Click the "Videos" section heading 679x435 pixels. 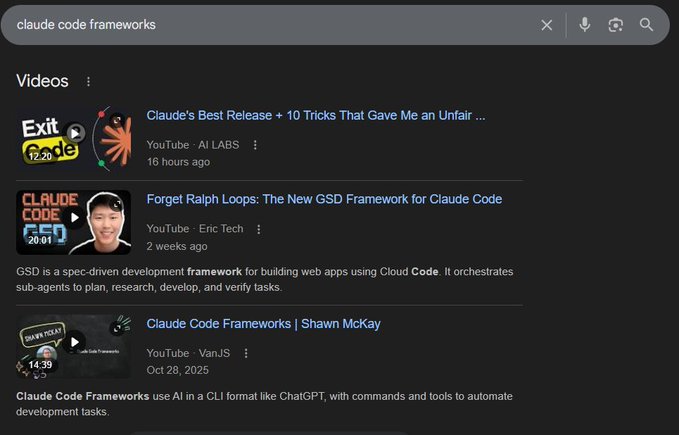coord(43,81)
